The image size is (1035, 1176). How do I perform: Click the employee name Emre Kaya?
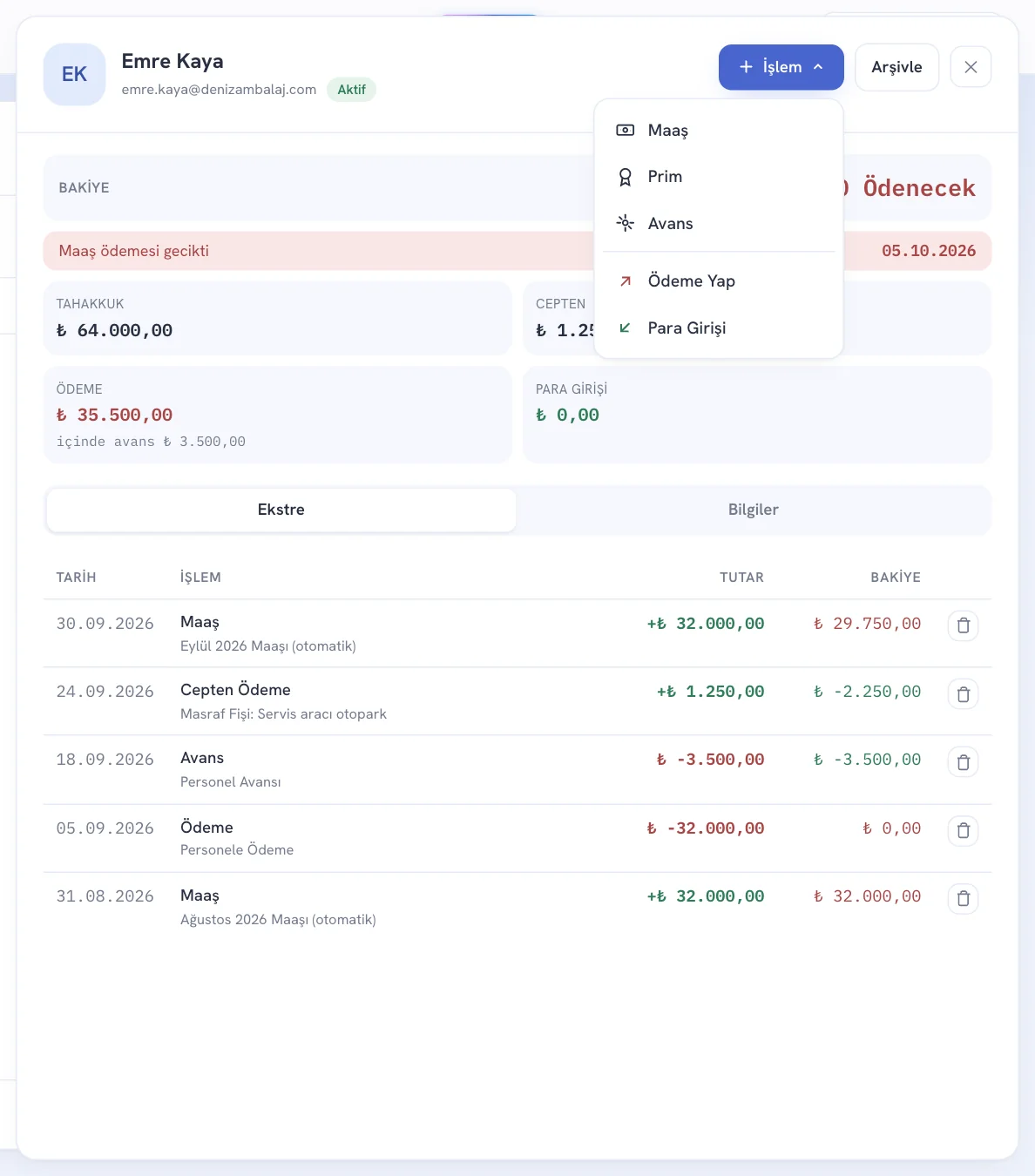click(x=172, y=61)
